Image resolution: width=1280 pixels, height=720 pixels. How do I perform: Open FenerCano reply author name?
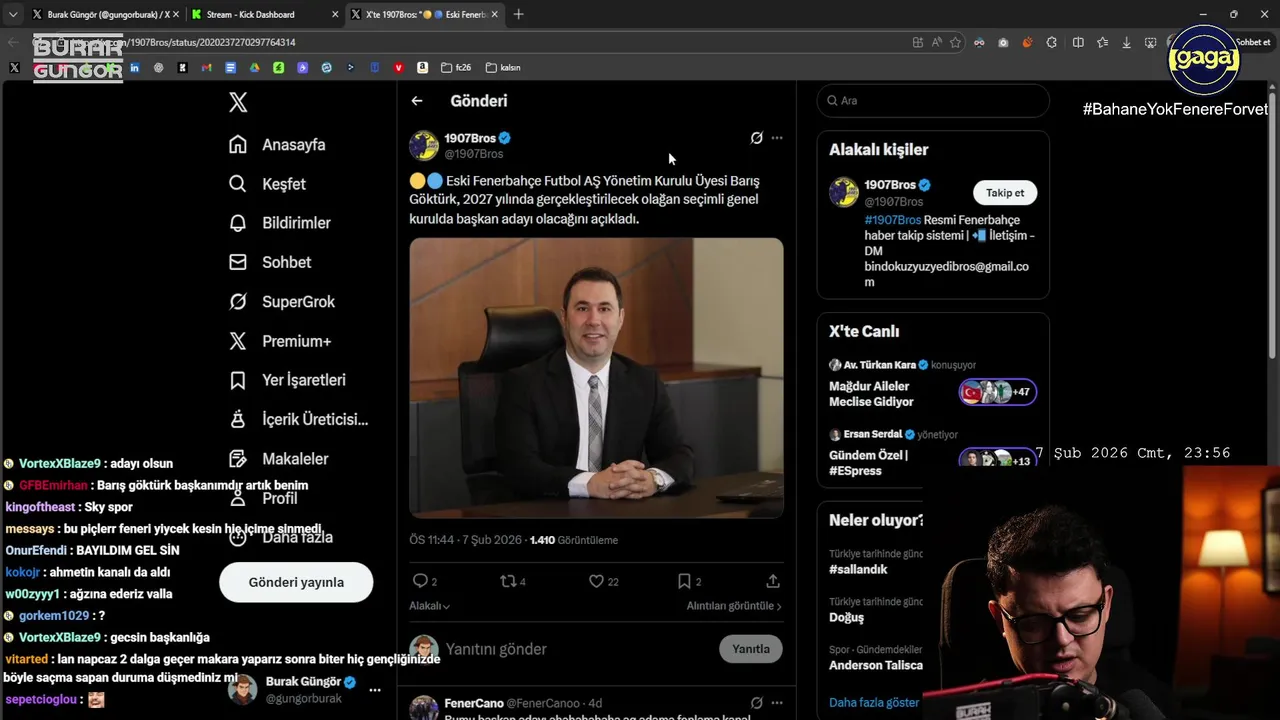[x=474, y=703]
